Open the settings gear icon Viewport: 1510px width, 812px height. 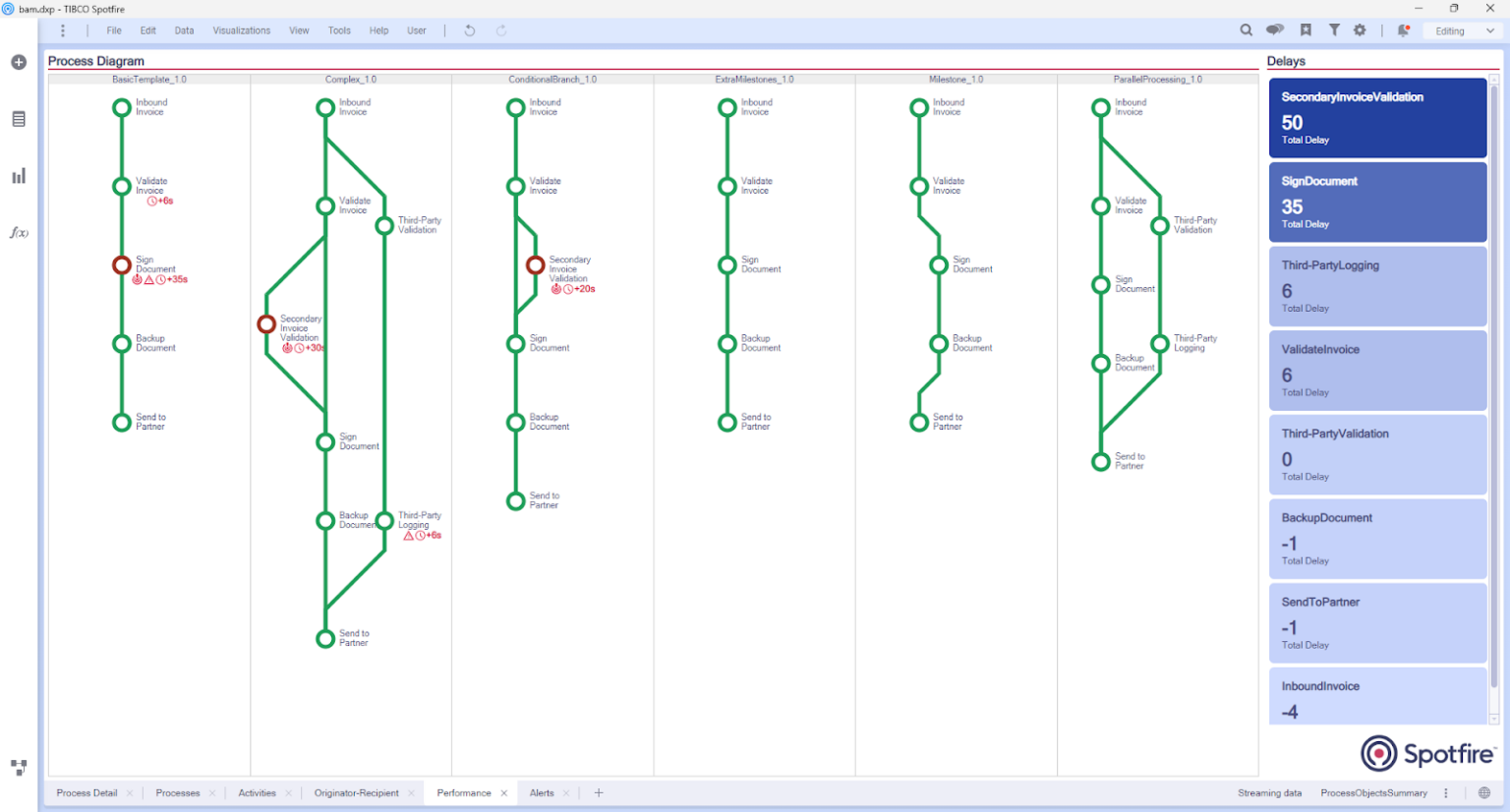[x=1360, y=30]
